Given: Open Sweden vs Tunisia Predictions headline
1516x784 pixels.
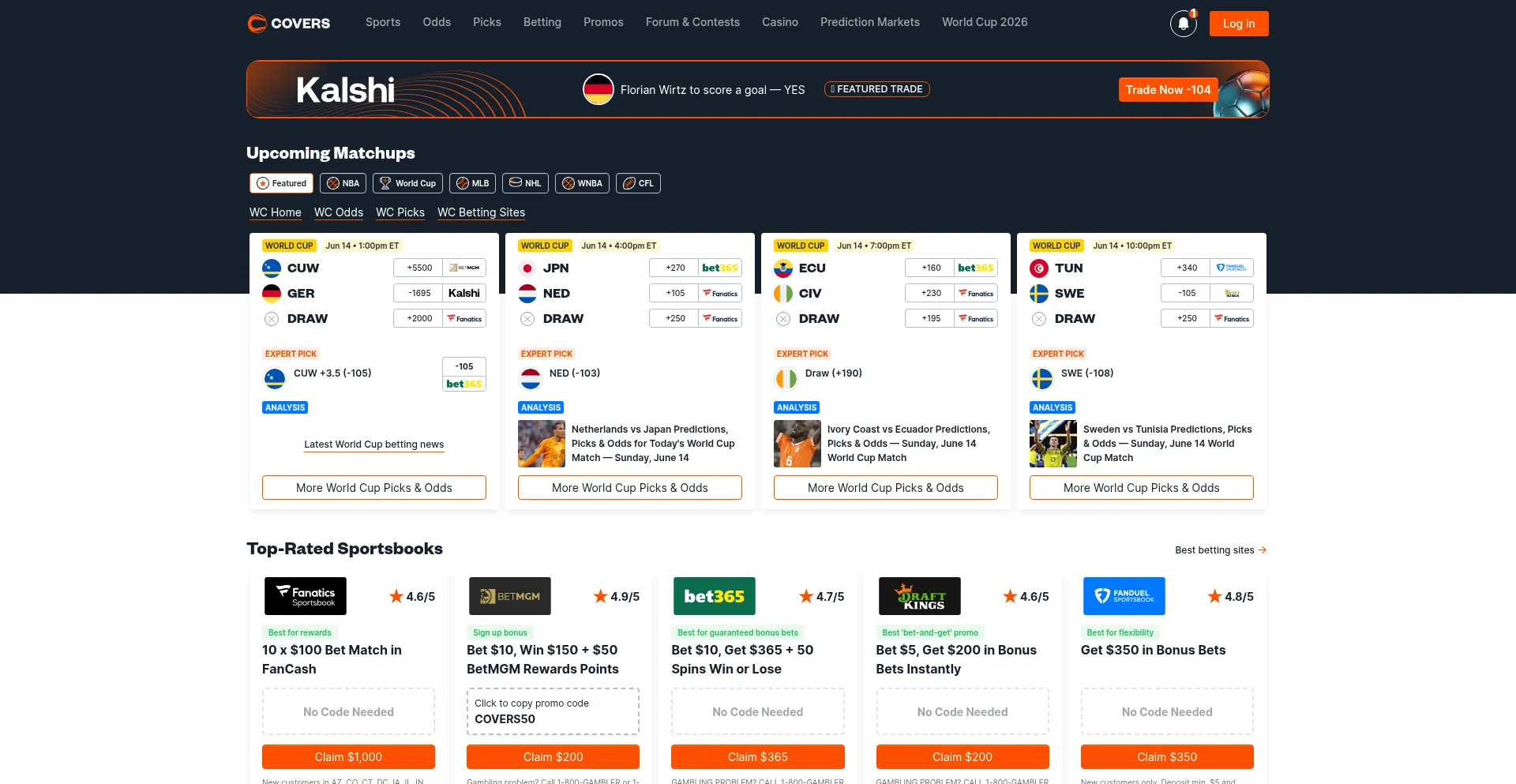Looking at the screenshot, I should tap(1168, 444).
